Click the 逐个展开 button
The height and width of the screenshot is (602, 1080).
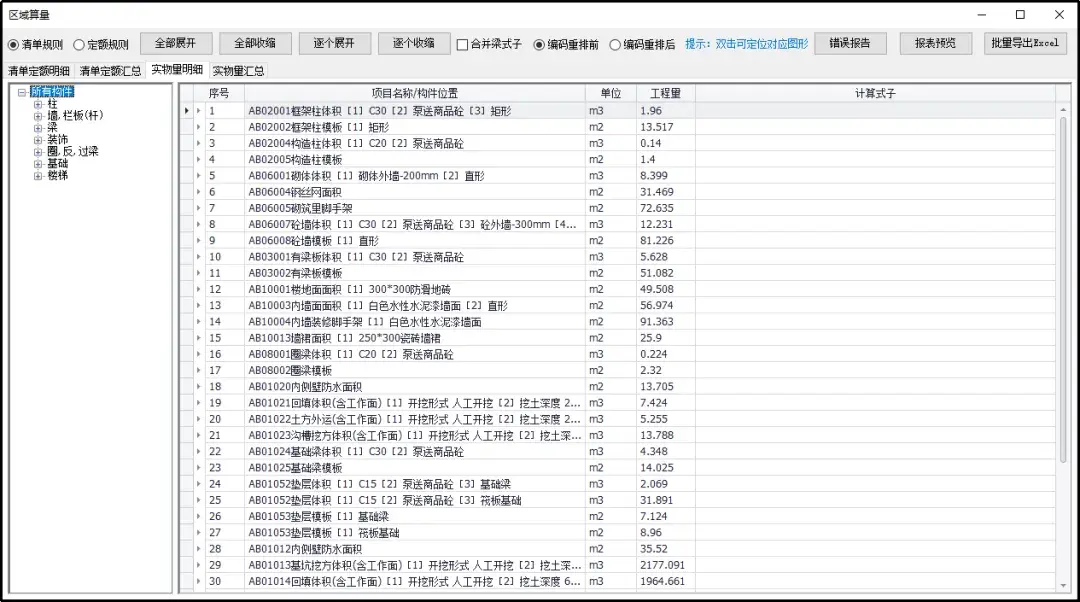(334, 43)
